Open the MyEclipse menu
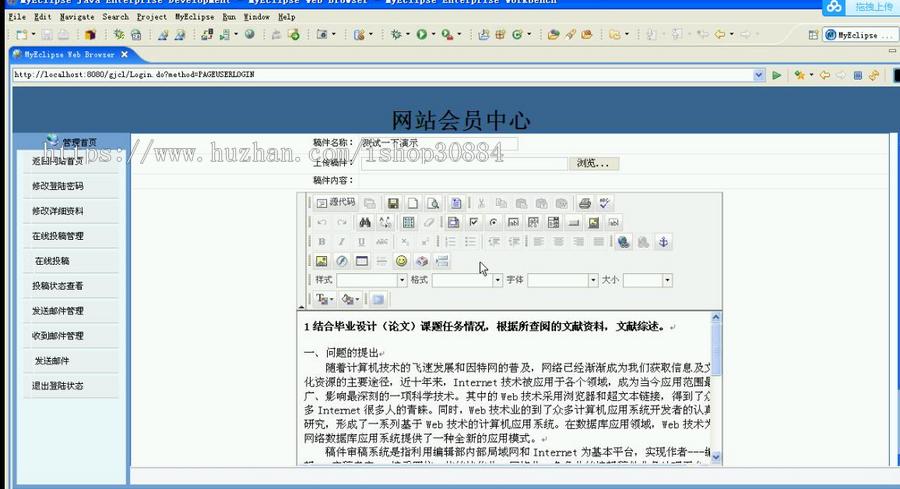This screenshot has height=489, width=900. pos(195,17)
